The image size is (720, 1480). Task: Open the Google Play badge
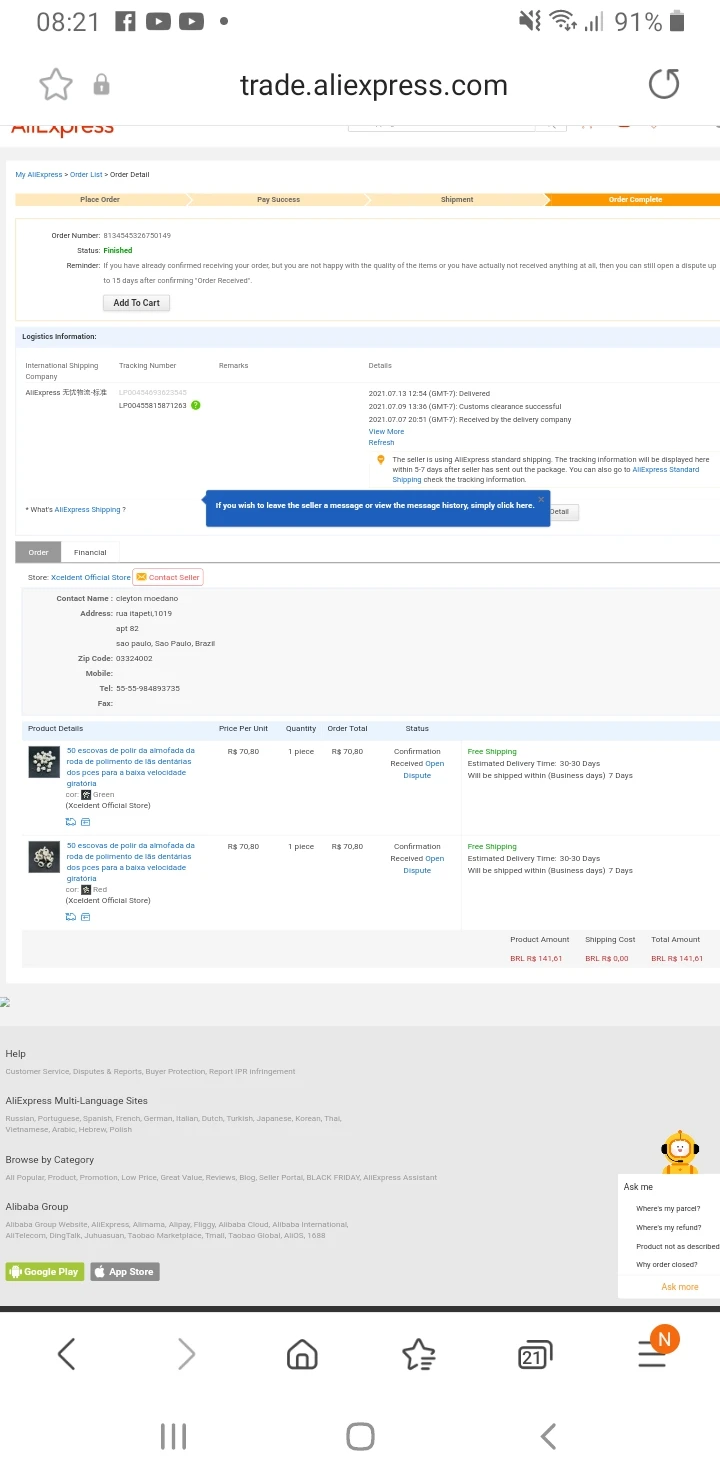pos(45,1271)
